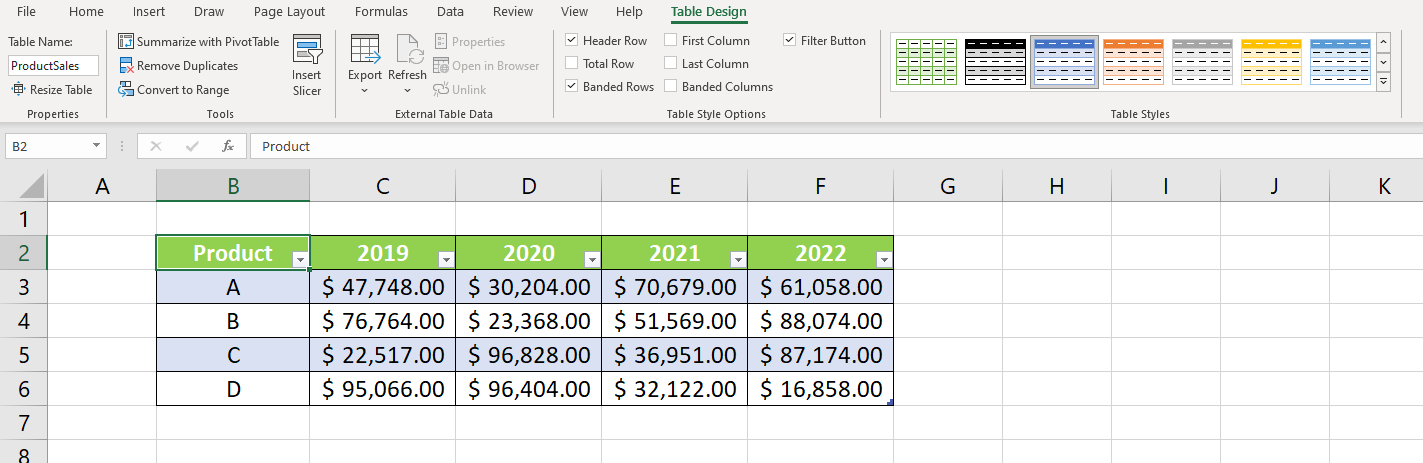Click the Resize Table icon

pyautogui.click(x=19, y=90)
